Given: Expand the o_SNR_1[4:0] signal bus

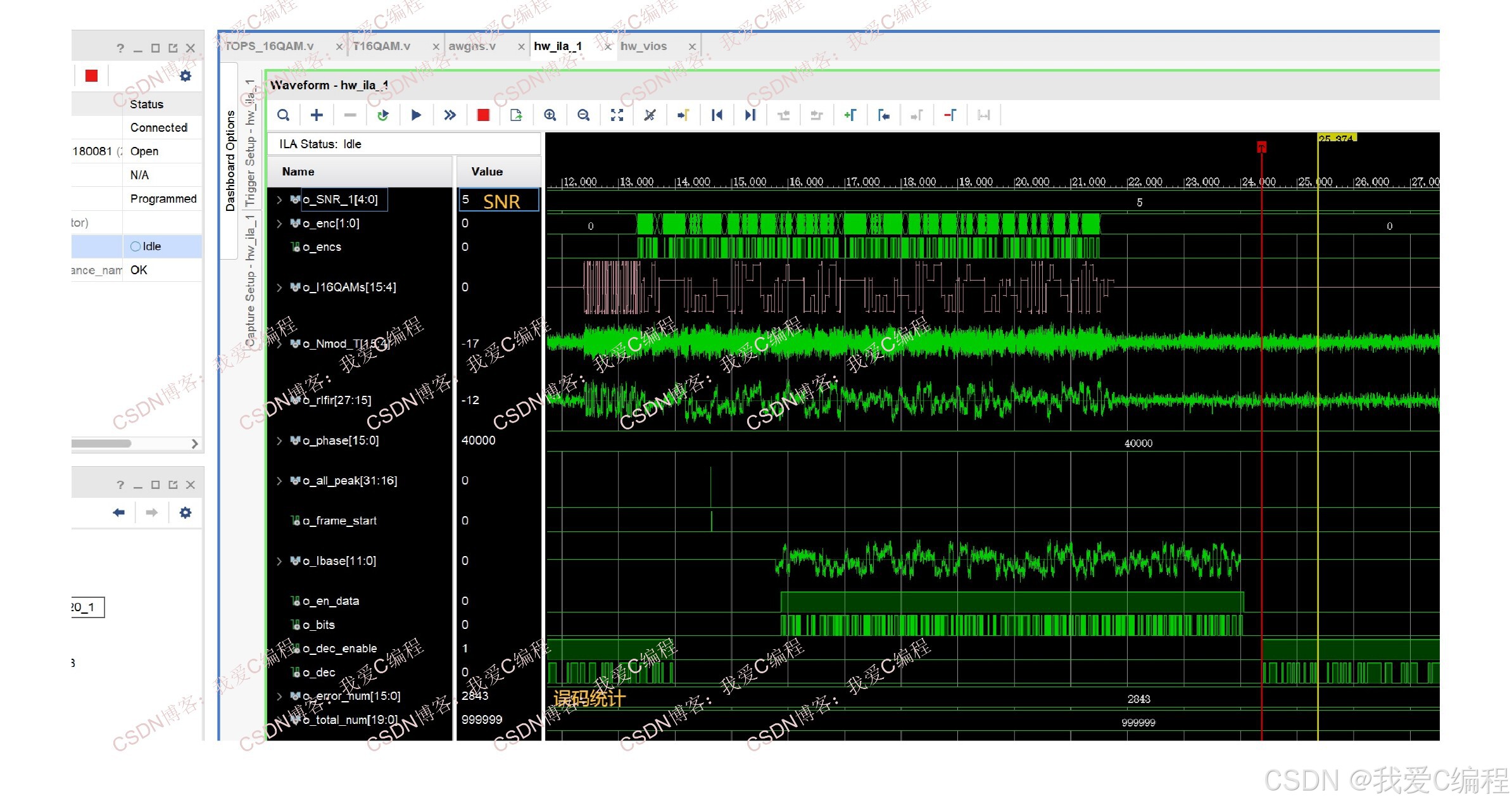Looking at the screenshot, I should pyautogui.click(x=279, y=200).
